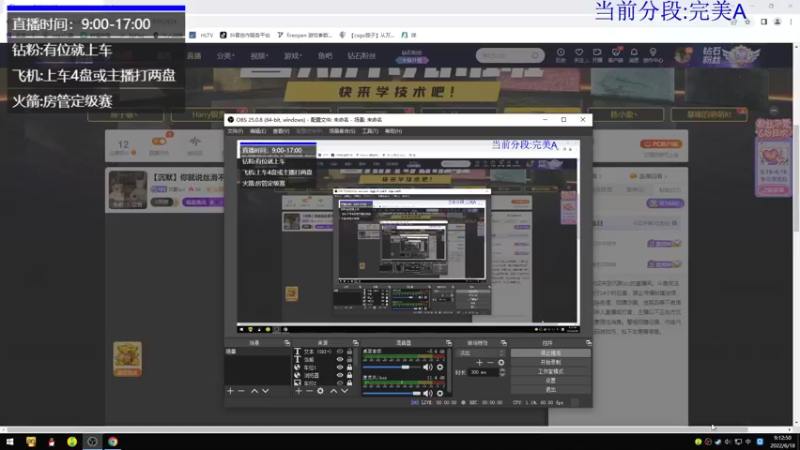Screen dimensions: 800x450
Task: Pop out the Controls dock panel
Action: click(x=588, y=343)
